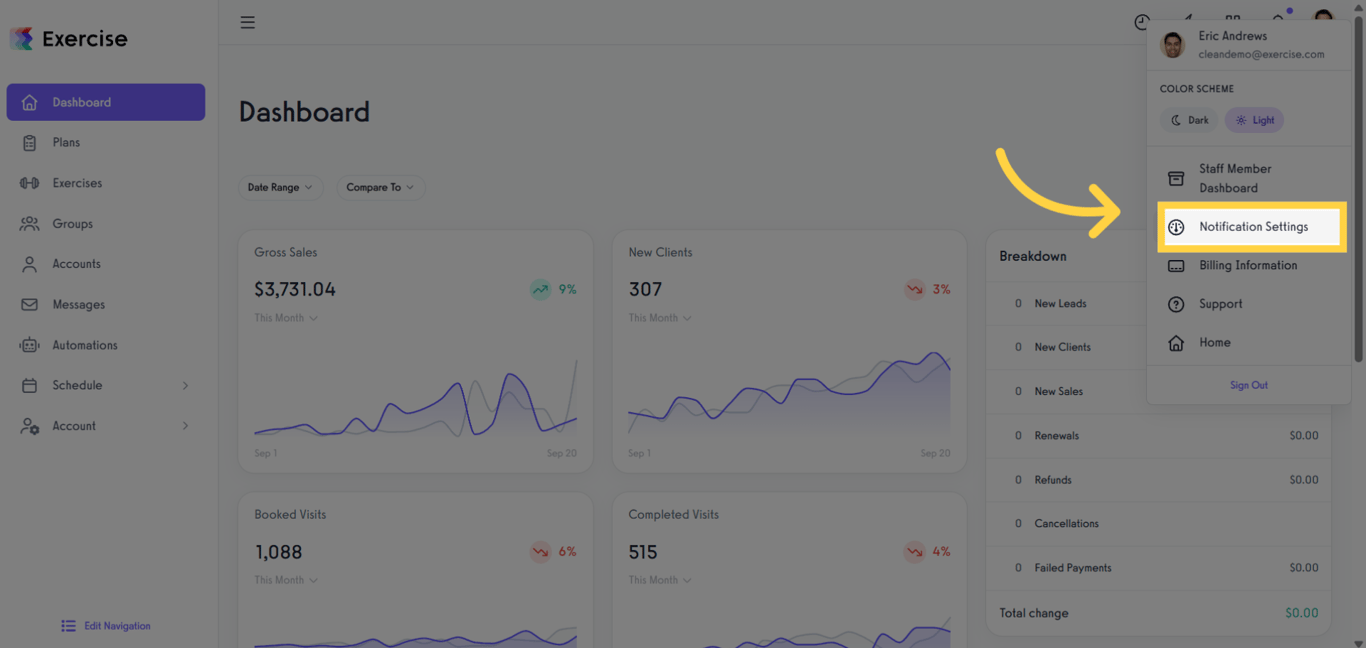The width and height of the screenshot is (1366, 648).
Task: Select Notification Settings menu item
Action: [x=1252, y=227]
